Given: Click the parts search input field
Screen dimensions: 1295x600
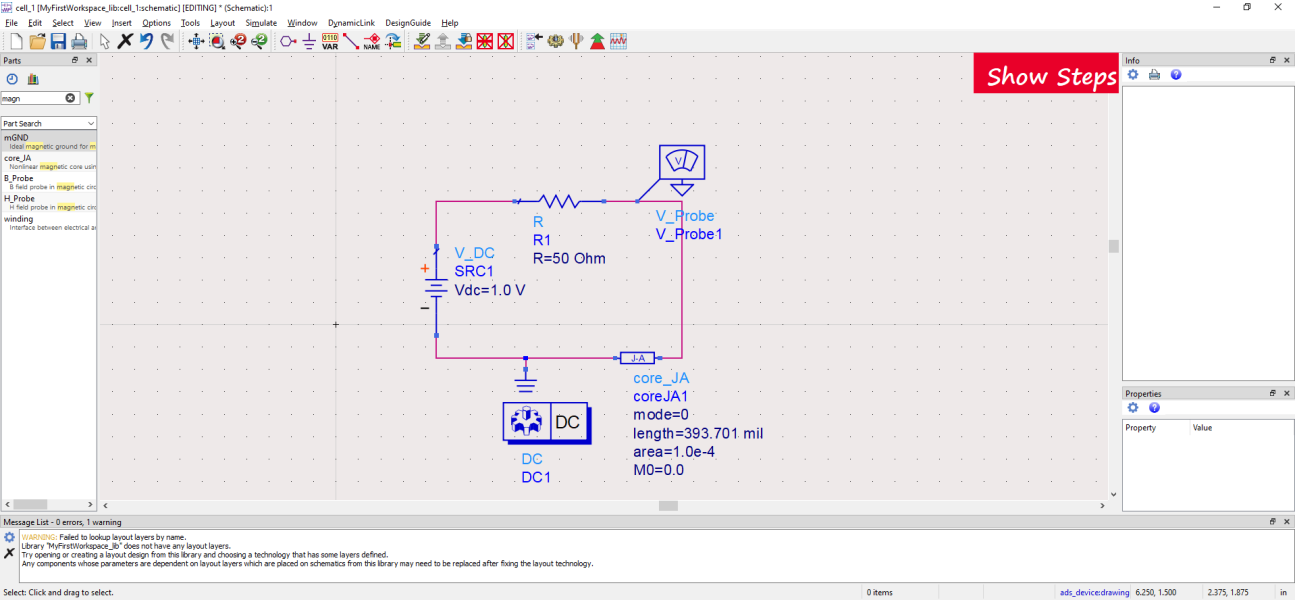Looking at the screenshot, I should (x=39, y=98).
